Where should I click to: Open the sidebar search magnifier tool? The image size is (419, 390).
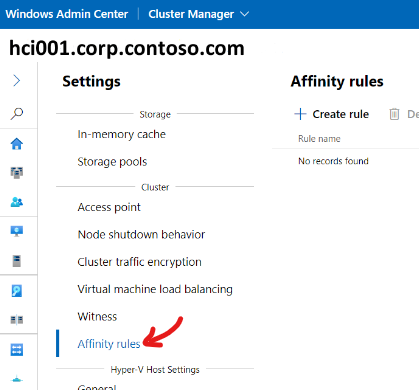(17, 114)
